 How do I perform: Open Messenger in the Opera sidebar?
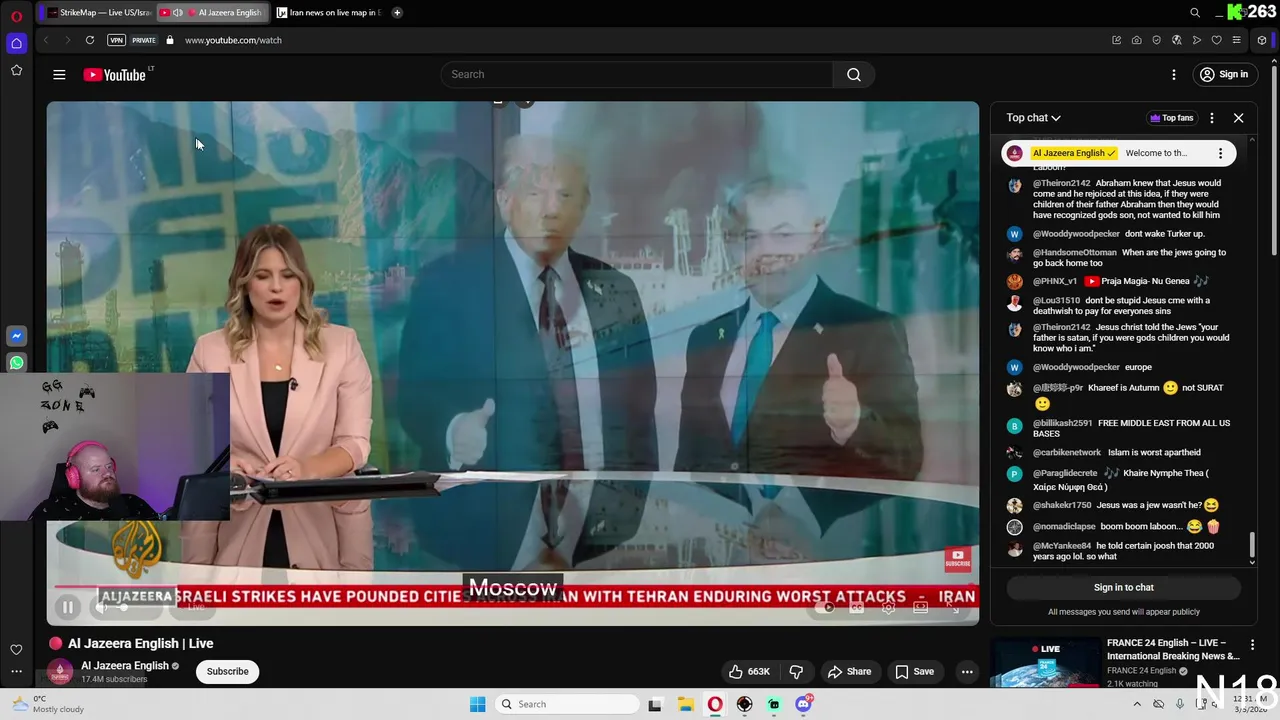[16, 336]
